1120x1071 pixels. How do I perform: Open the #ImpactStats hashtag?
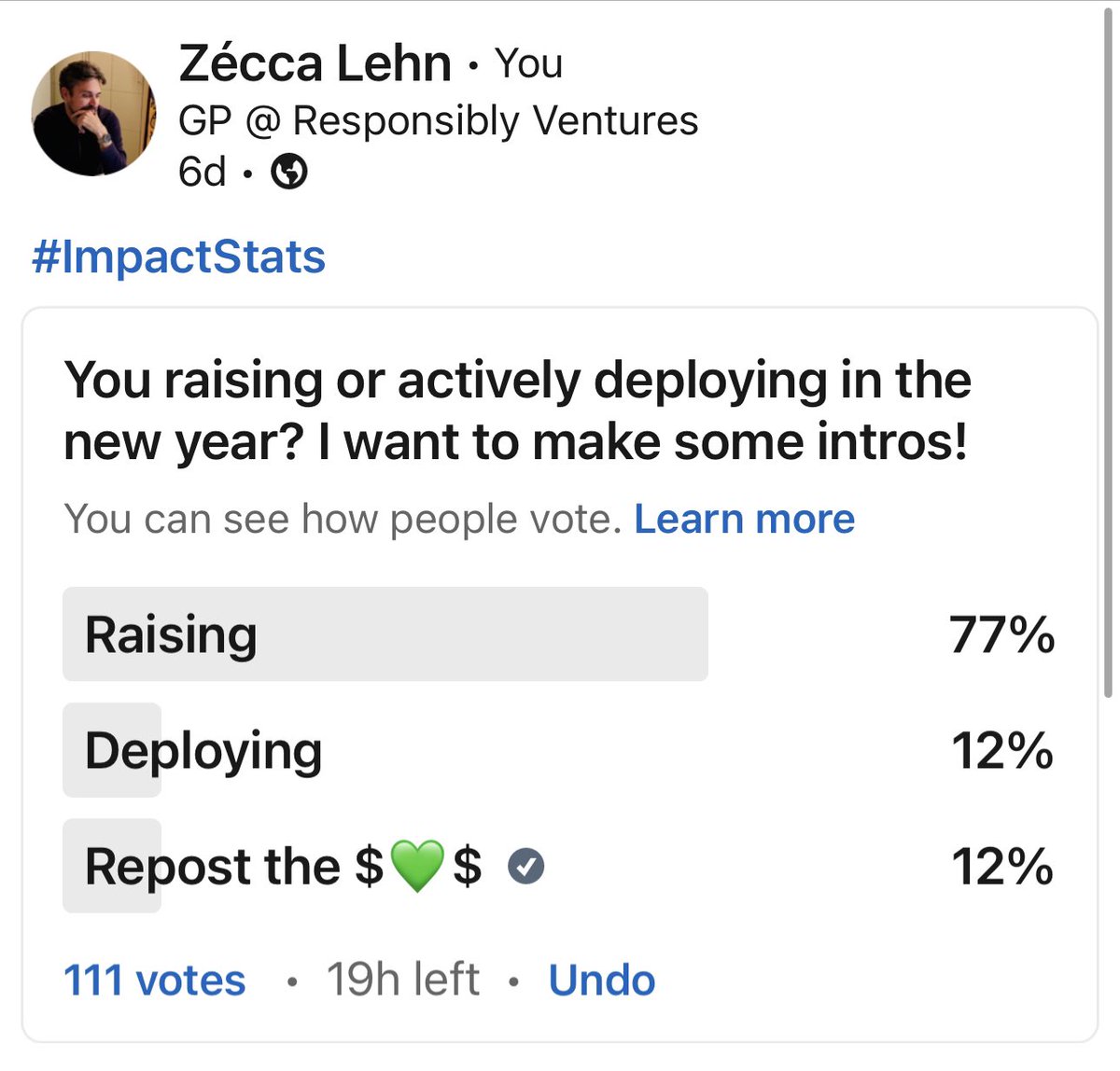point(178,257)
